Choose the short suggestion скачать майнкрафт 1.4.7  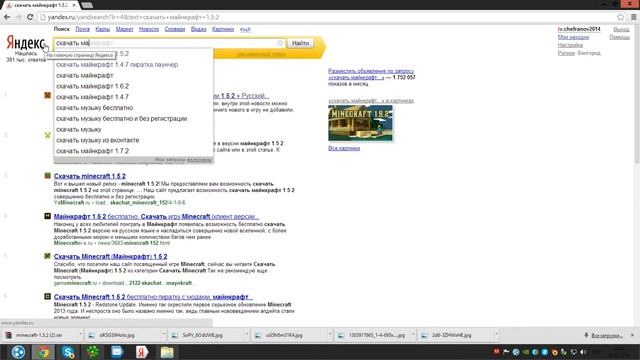tap(133, 97)
